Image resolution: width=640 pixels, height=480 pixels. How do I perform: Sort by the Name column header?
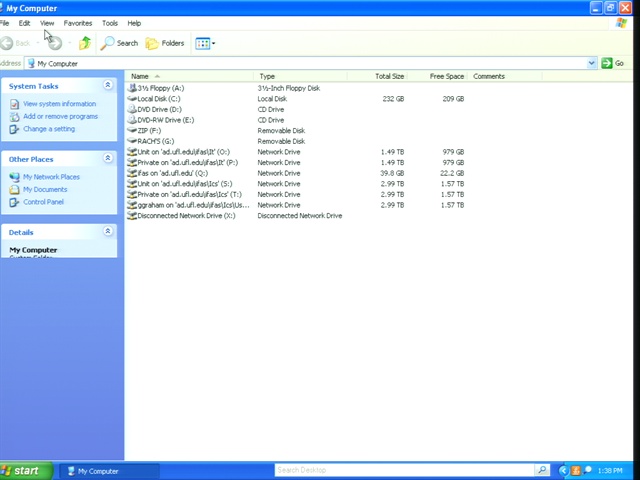189,76
